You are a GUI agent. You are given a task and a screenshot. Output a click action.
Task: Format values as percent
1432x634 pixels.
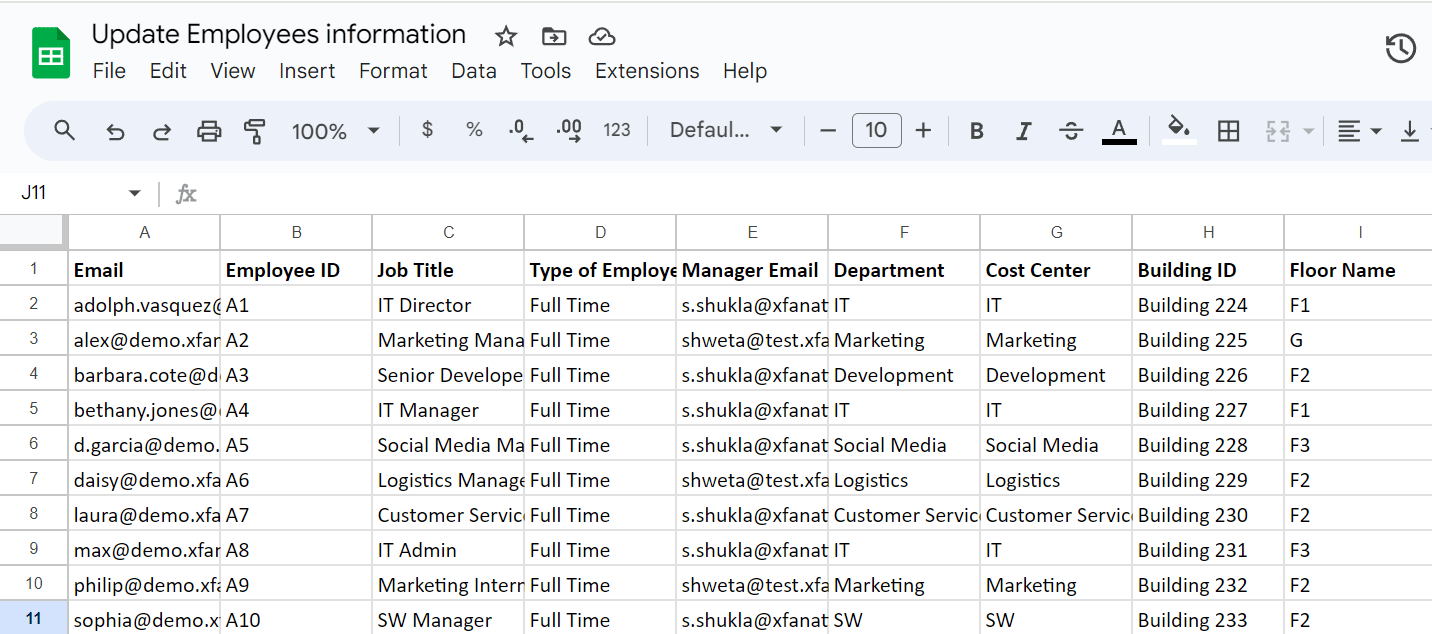pos(473,130)
